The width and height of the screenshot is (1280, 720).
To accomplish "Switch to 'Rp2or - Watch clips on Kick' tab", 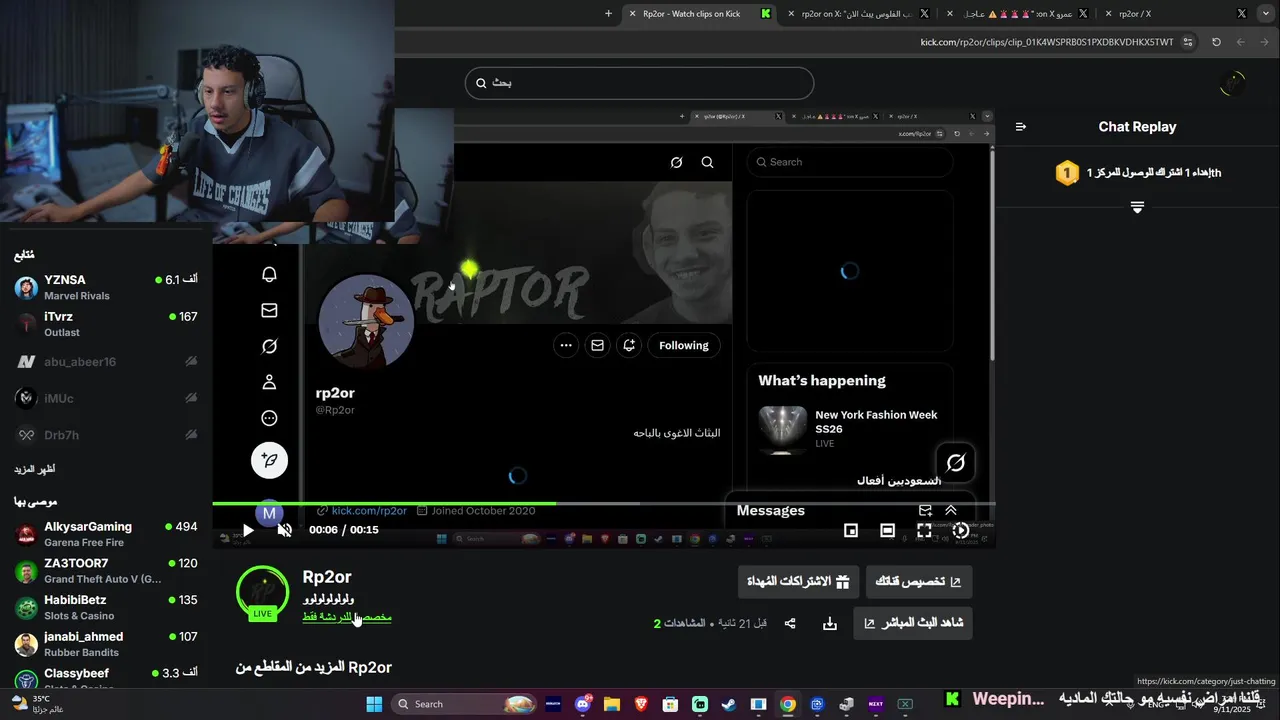I will click(x=700, y=14).
